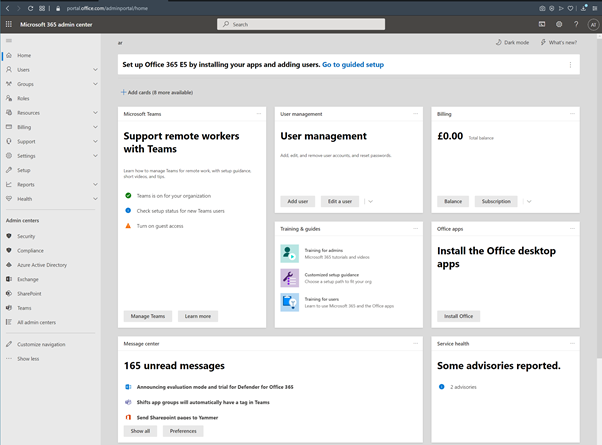The width and height of the screenshot is (602, 445).
Task: Click the SharePoint icon in admin centers
Action: 9,293
